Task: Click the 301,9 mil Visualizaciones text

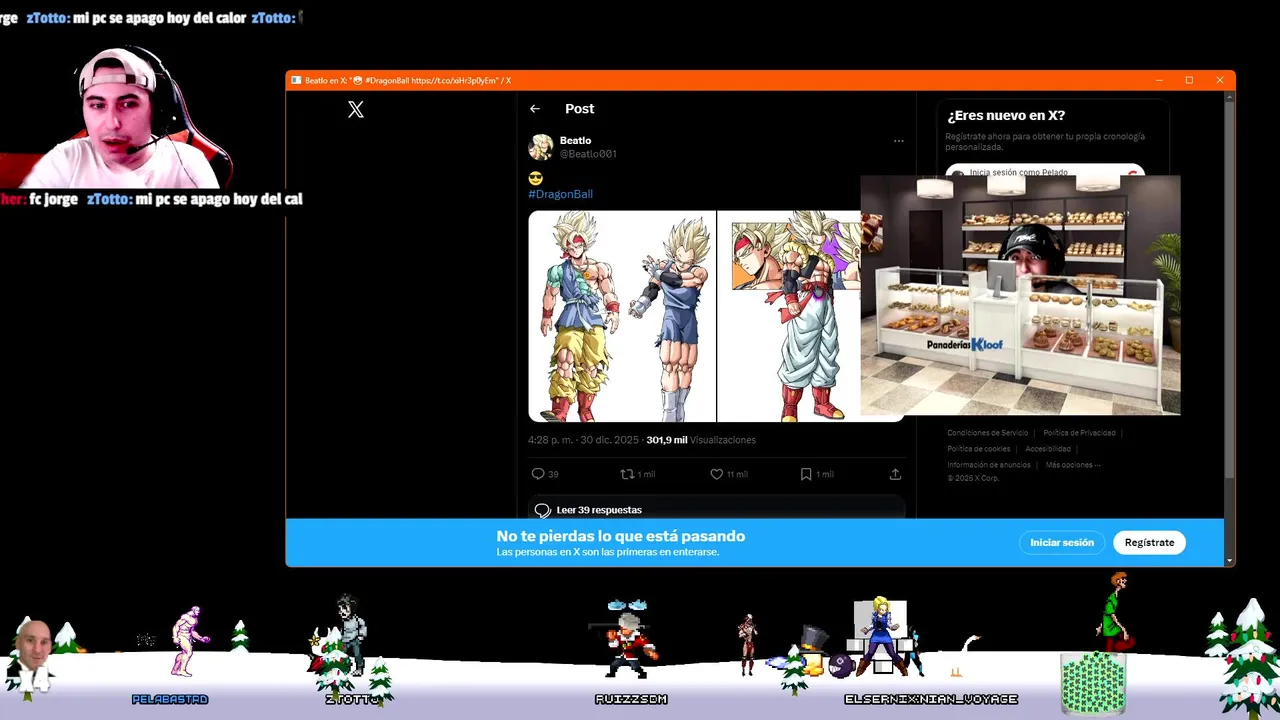Action: (x=701, y=440)
